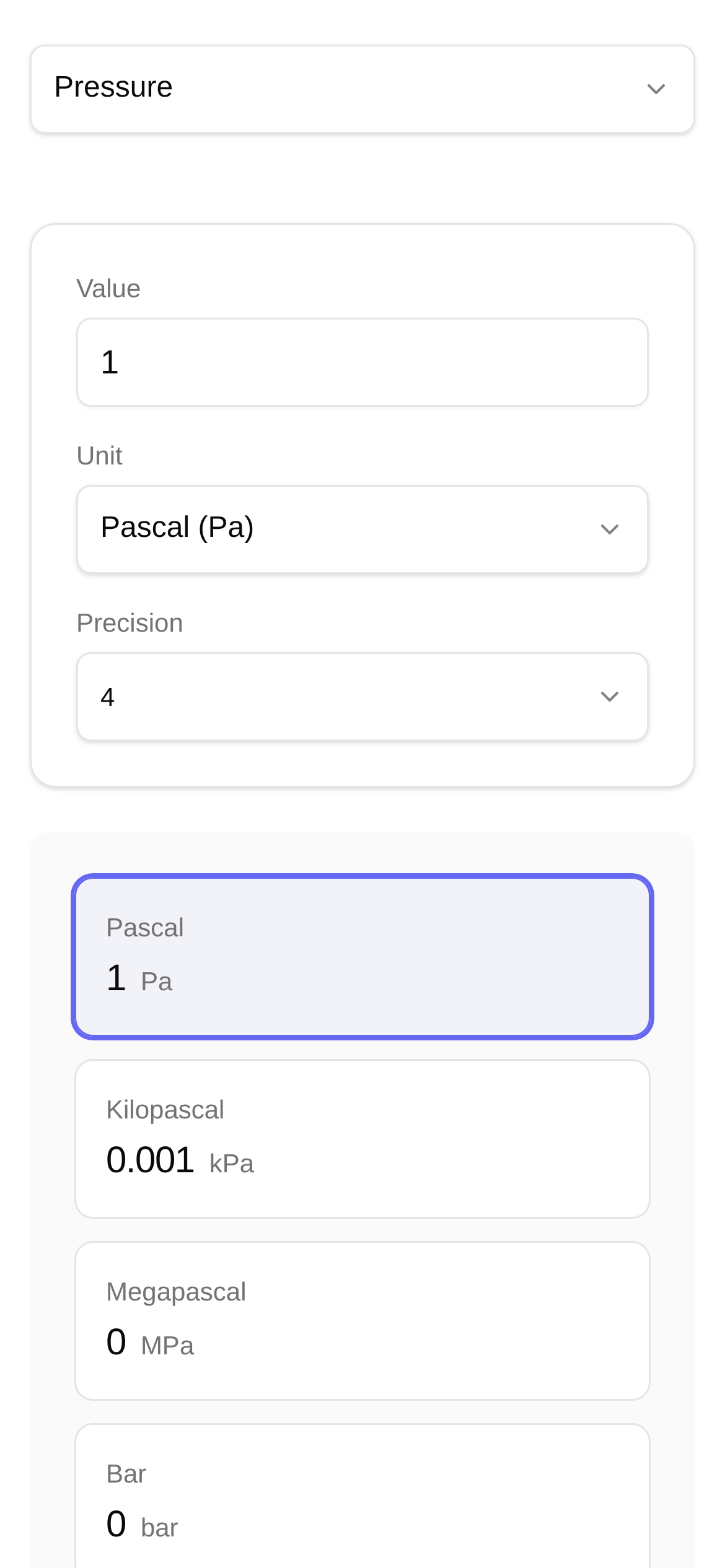Screen dimensions: 725x1568
Task: Click the MPa unit symbol
Action: pos(167,1346)
